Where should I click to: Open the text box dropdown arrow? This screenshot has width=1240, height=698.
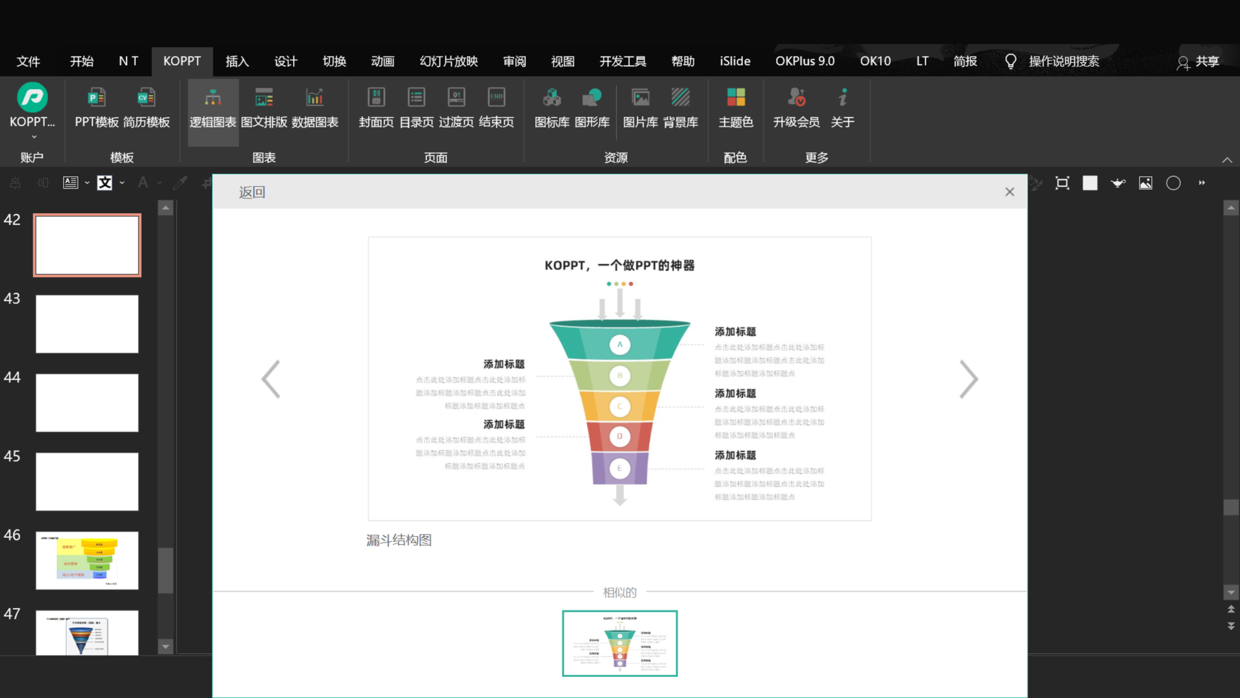[x=87, y=183]
